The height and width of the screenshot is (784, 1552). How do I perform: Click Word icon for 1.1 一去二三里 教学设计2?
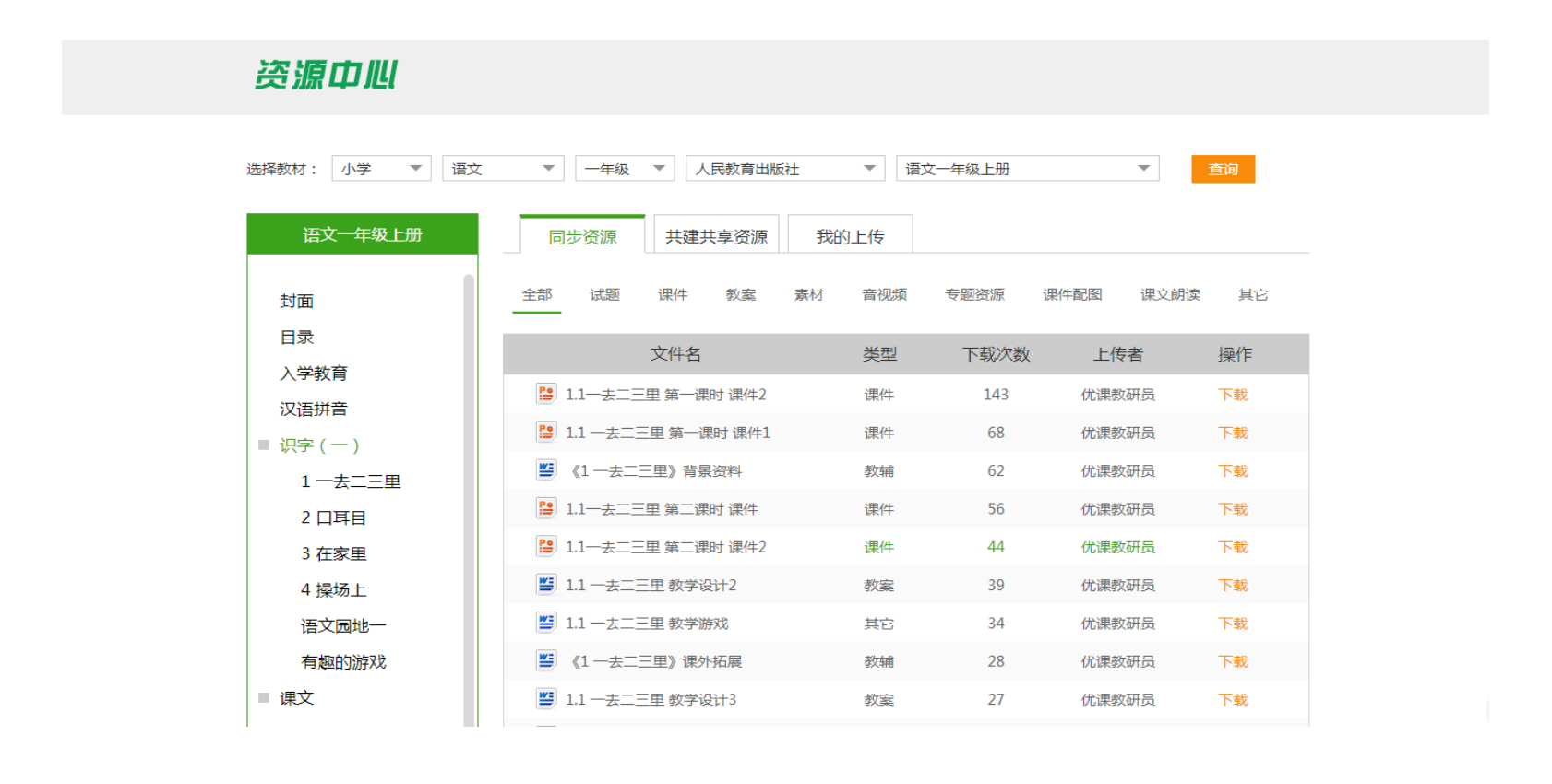point(546,585)
